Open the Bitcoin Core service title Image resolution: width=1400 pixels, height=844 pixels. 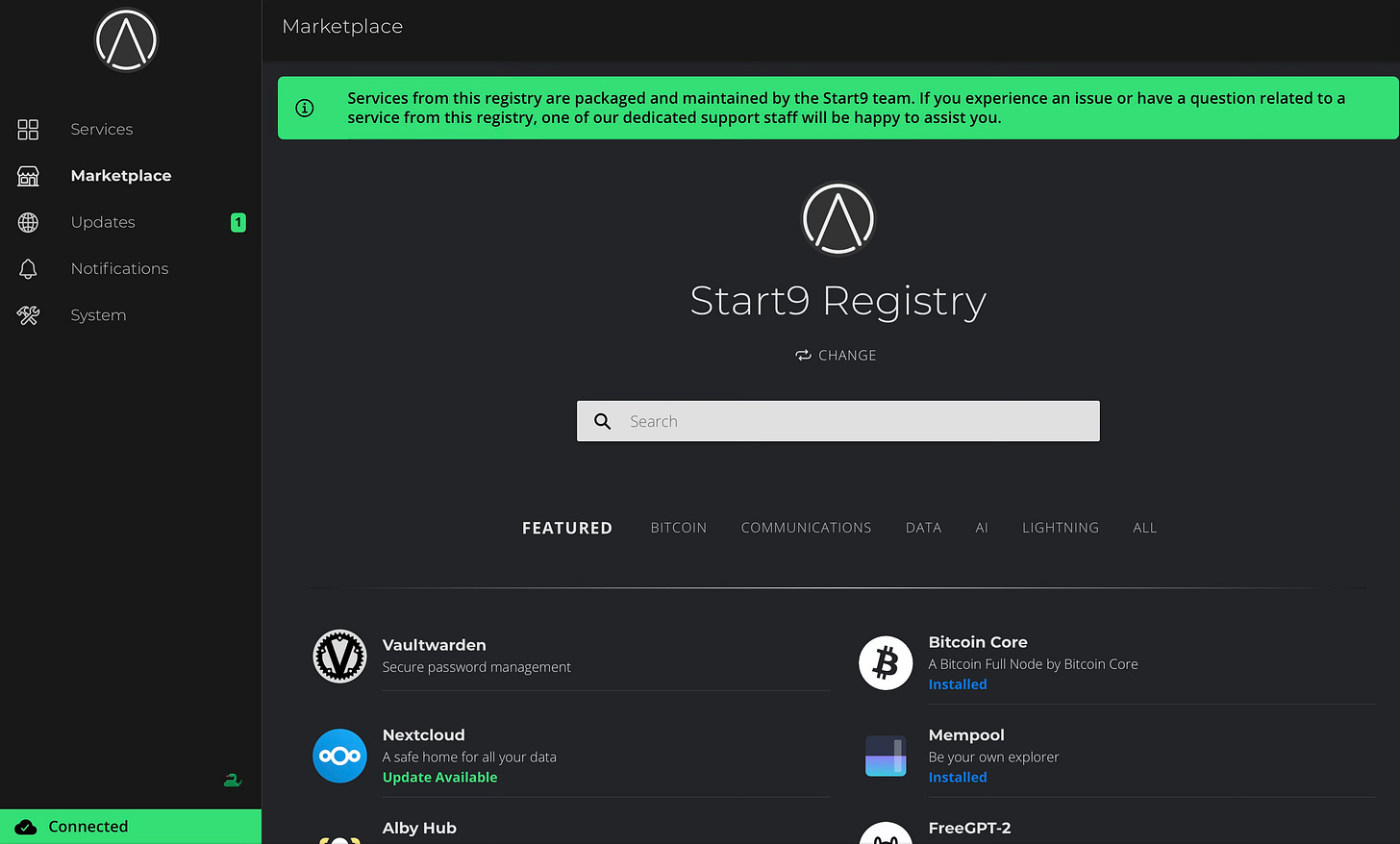[978, 642]
